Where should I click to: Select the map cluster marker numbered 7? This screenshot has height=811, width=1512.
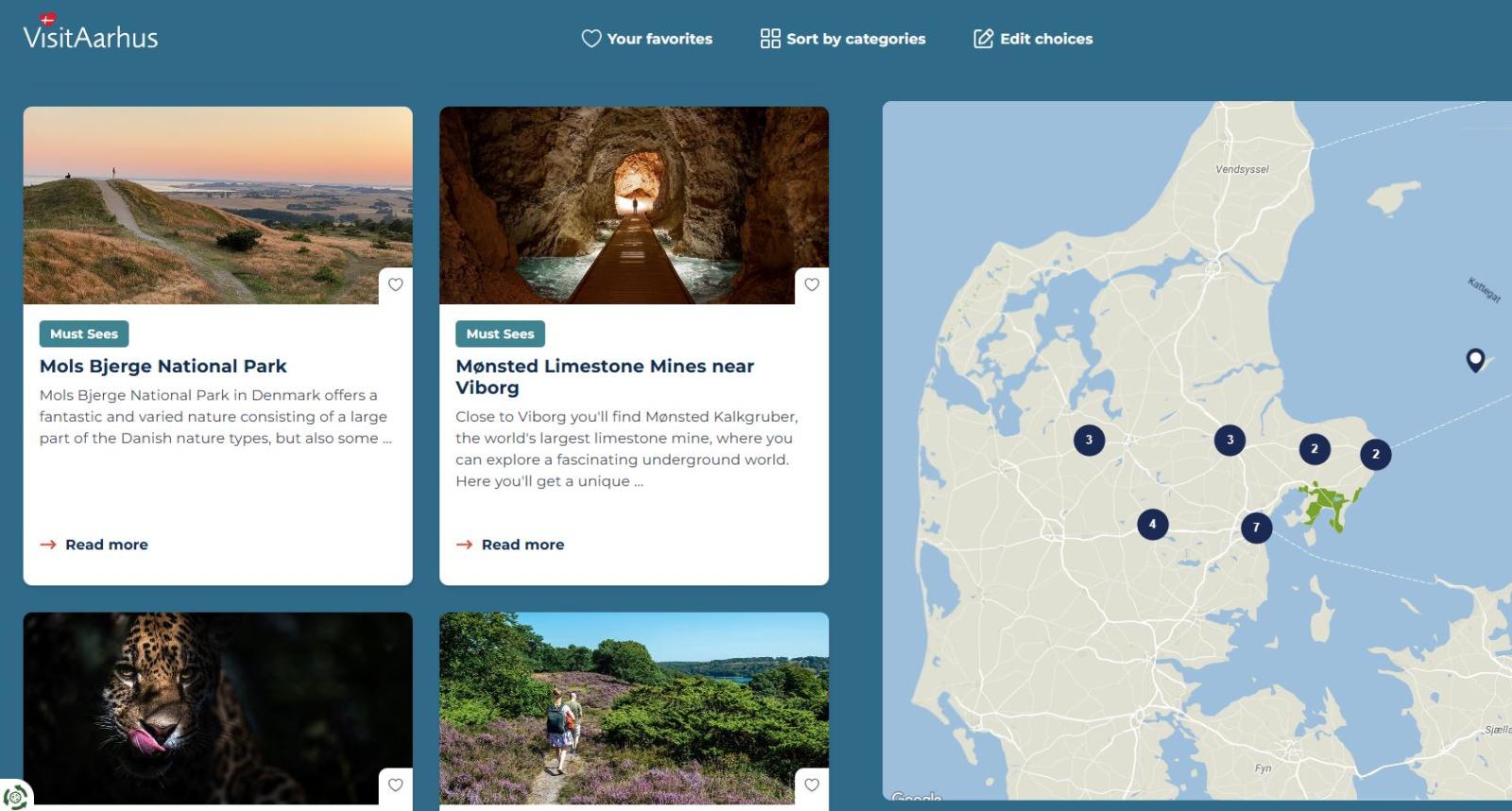click(x=1256, y=527)
